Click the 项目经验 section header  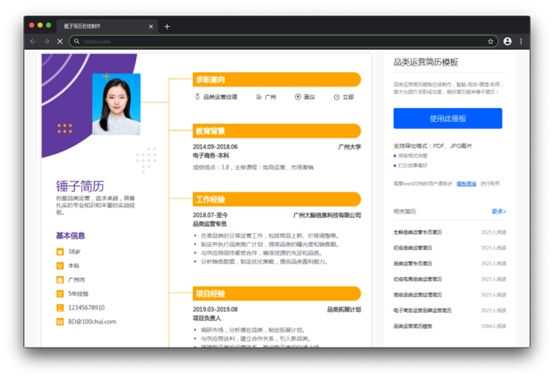[x=277, y=294]
